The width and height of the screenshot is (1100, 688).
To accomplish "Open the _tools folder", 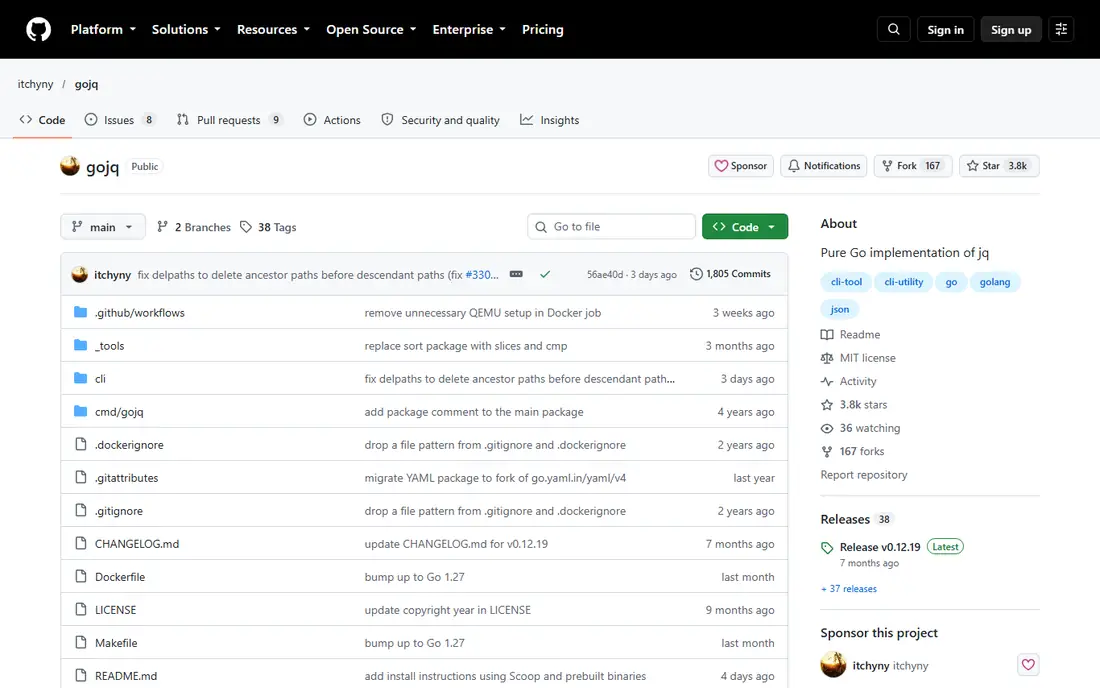I will 109,346.
